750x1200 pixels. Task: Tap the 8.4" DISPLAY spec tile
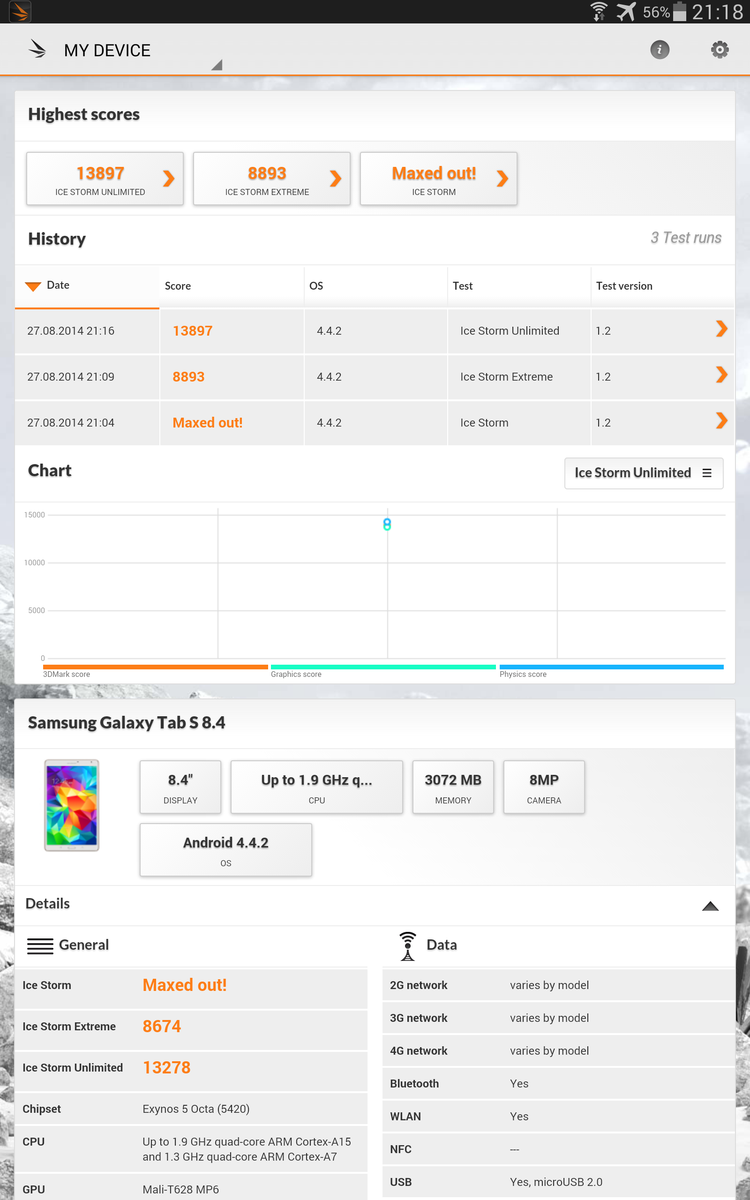[180, 787]
